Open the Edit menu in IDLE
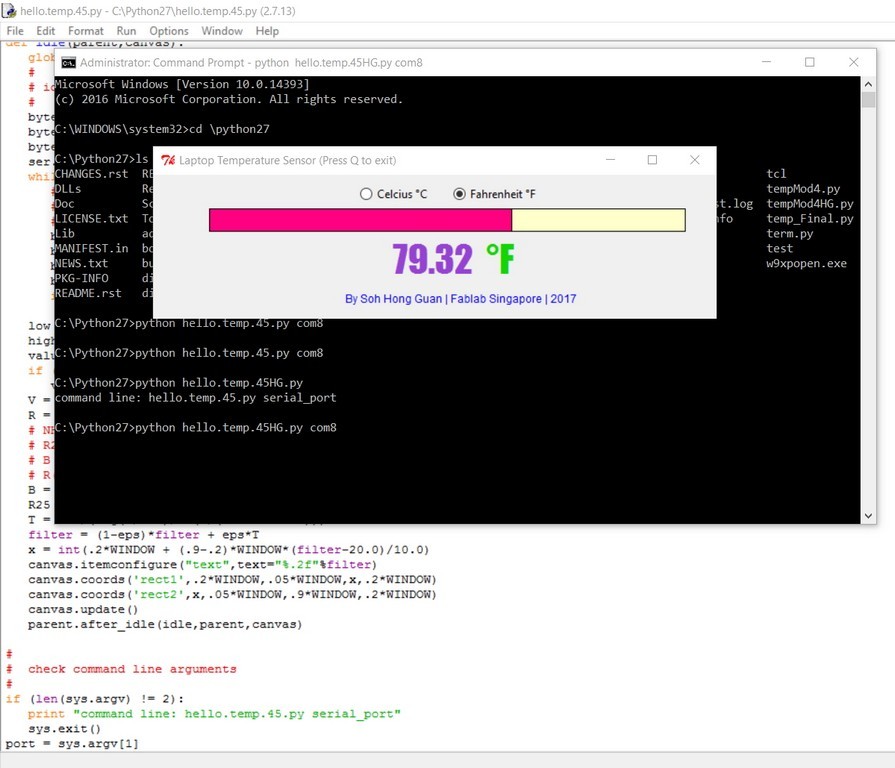This screenshot has width=895, height=768. [46, 31]
